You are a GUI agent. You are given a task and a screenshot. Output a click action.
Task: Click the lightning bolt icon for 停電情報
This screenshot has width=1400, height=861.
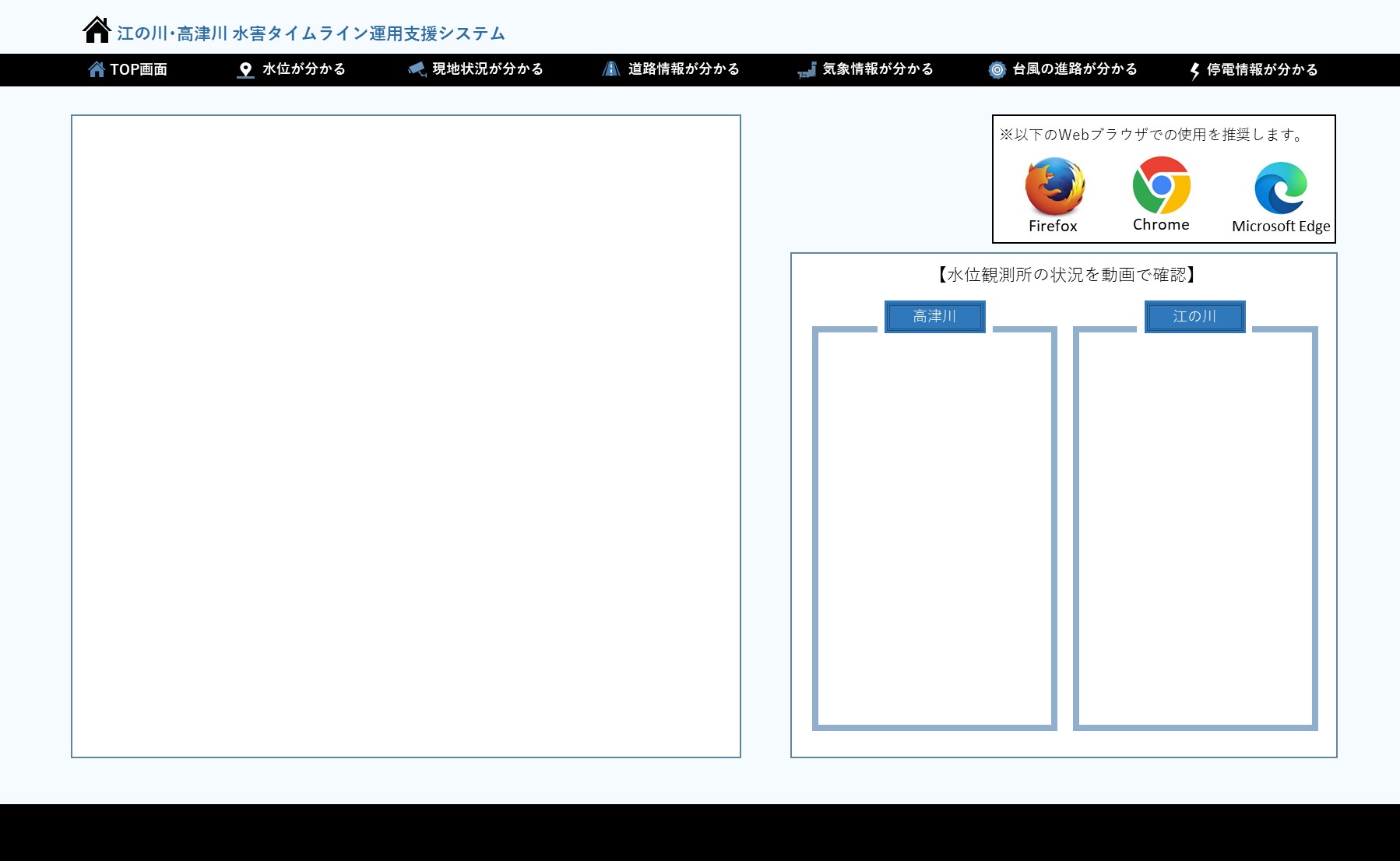click(x=1194, y=71)
